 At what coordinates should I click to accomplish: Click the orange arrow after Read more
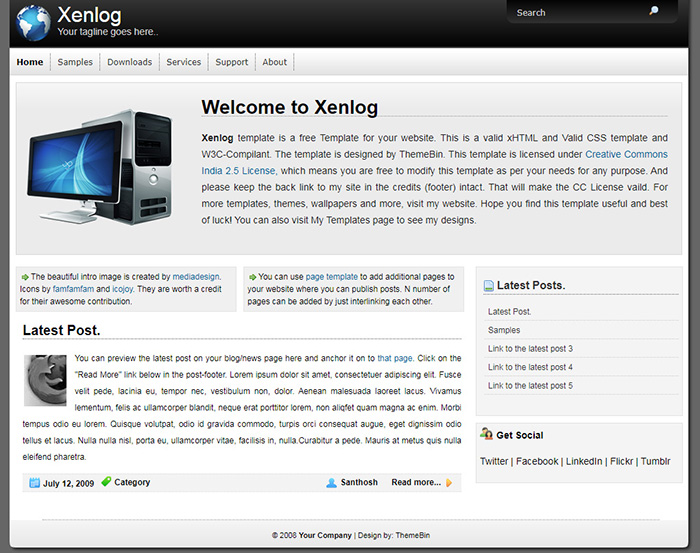click(x=449, y=482)
